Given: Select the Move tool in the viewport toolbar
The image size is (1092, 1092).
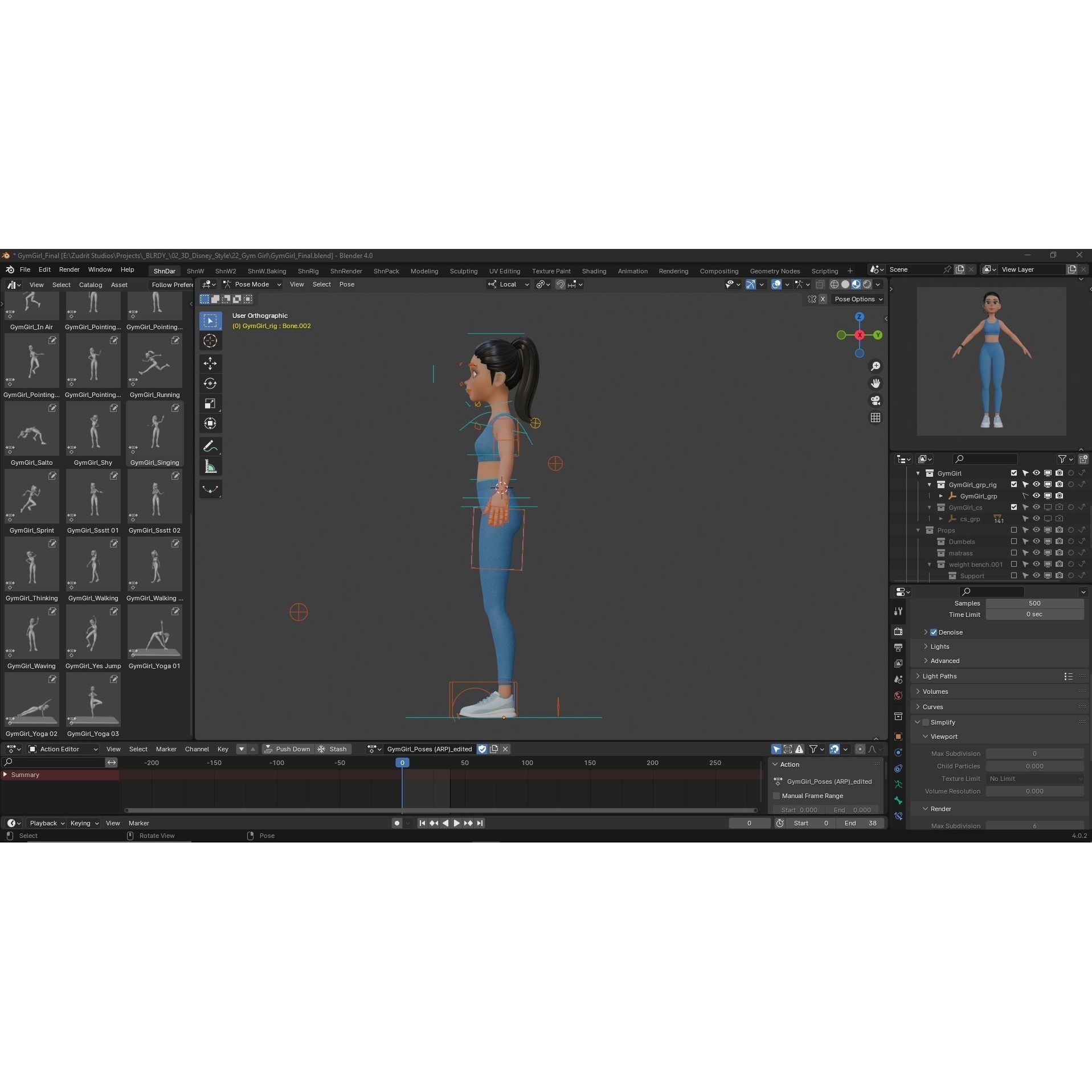Looking at the screenshot, I should 210,363.
